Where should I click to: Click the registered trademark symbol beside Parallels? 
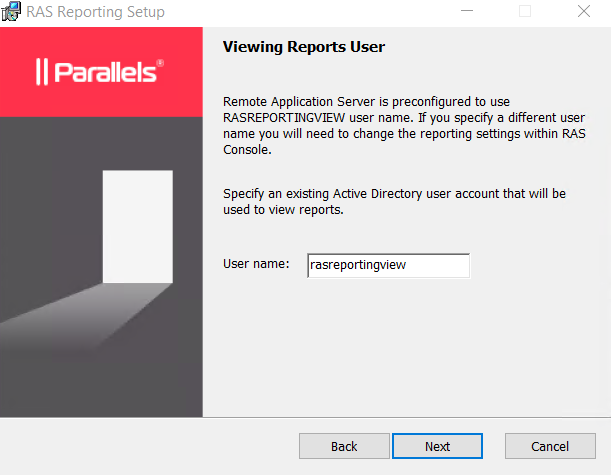[x=160, y=63]
